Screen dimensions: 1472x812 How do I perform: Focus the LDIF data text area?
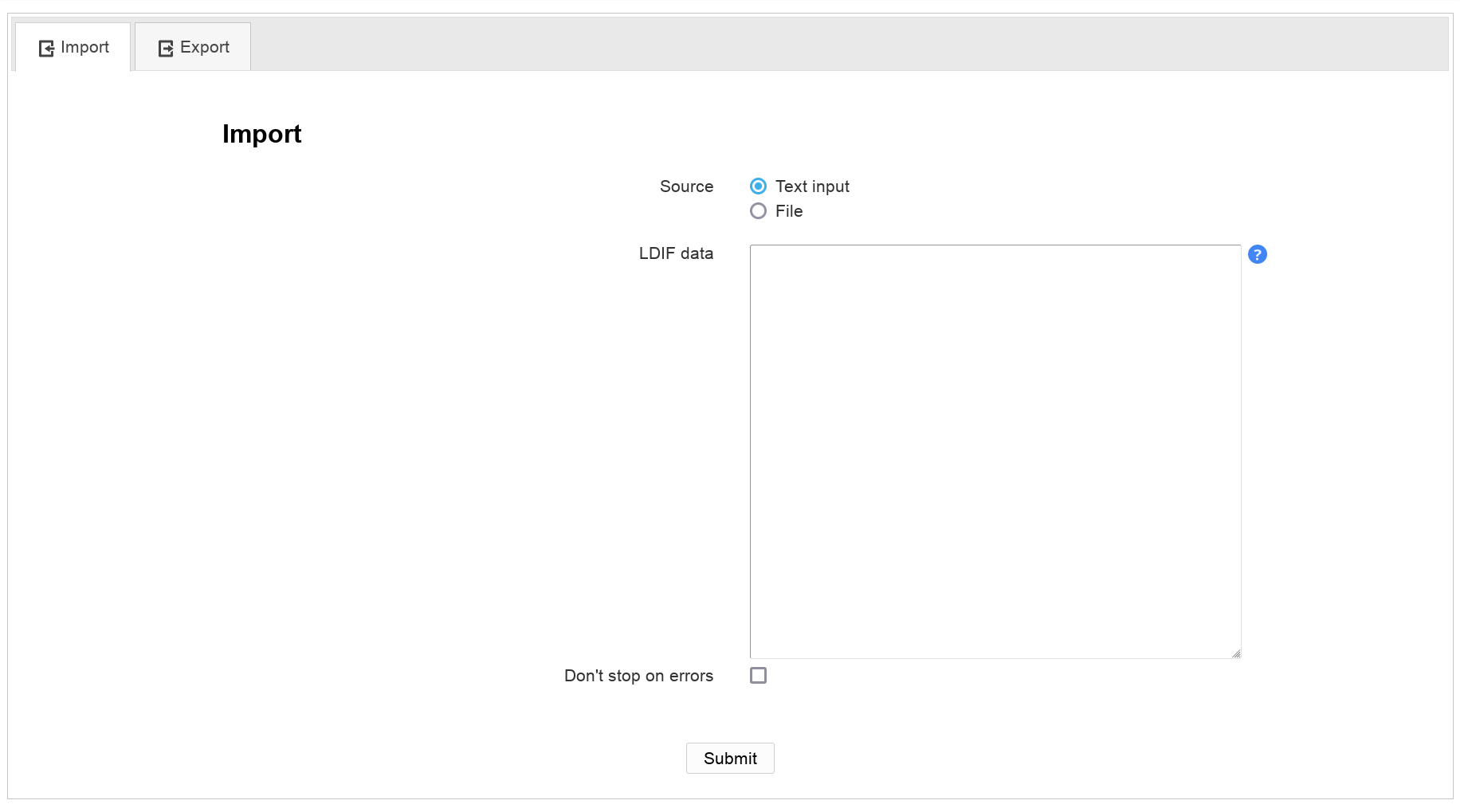[995, 451]
